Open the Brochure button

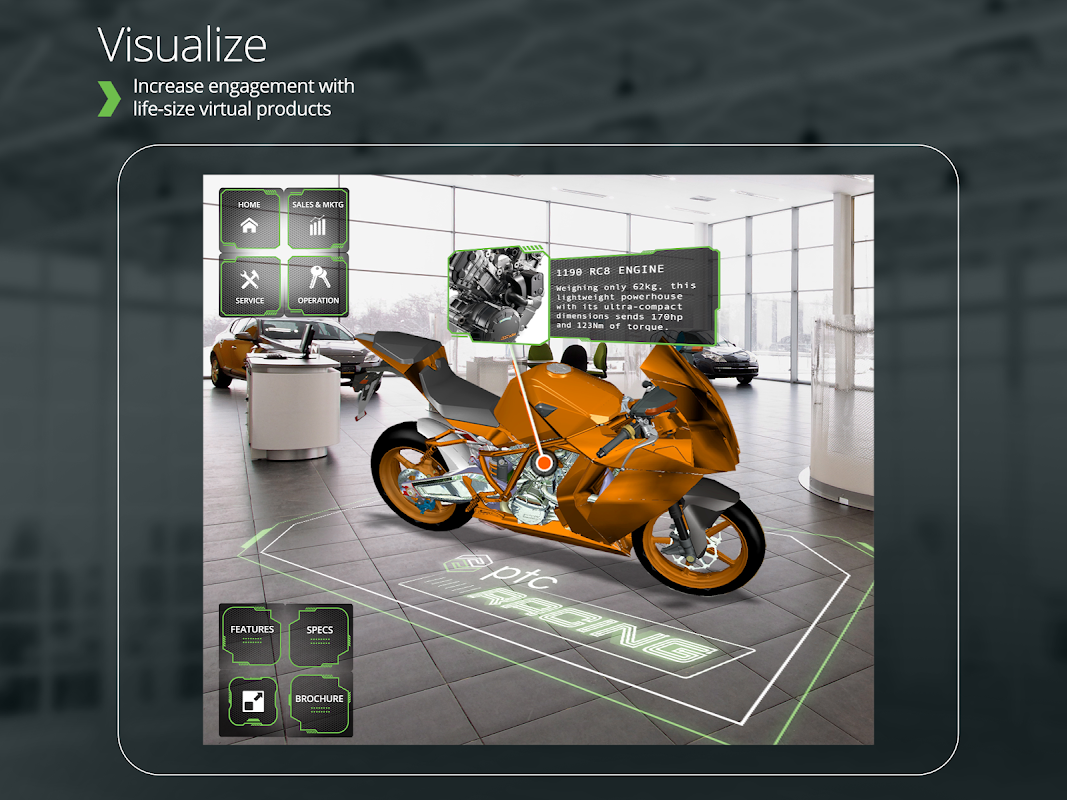coord(319,703)
